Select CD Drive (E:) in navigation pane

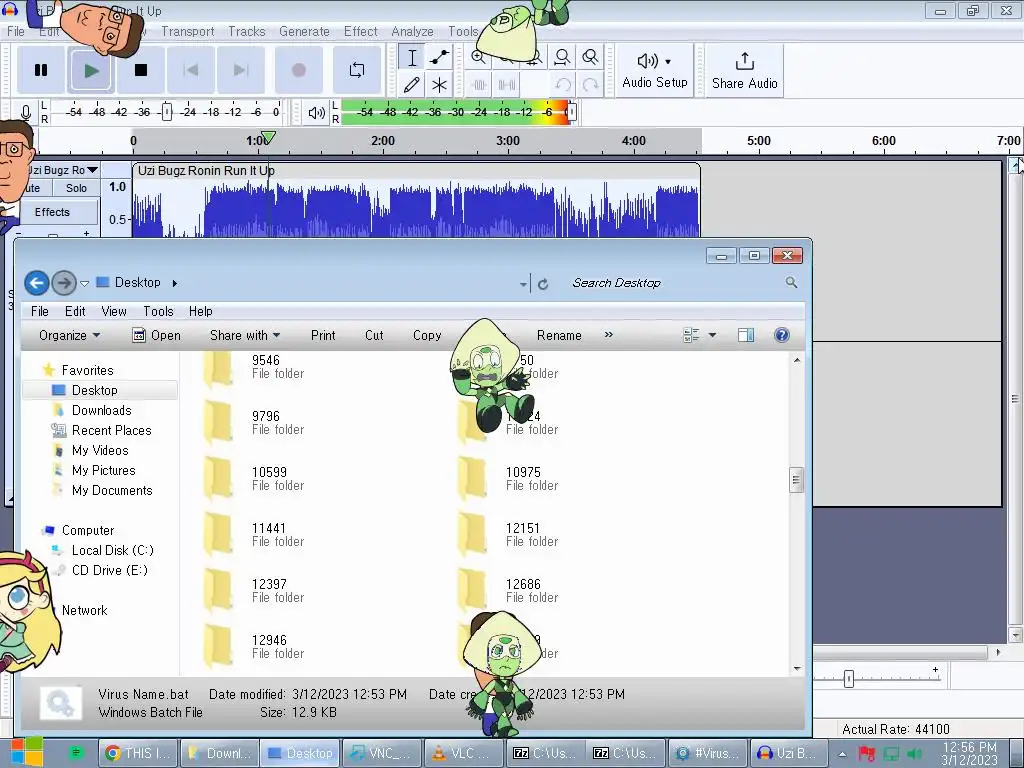click(x=110, y=570)
